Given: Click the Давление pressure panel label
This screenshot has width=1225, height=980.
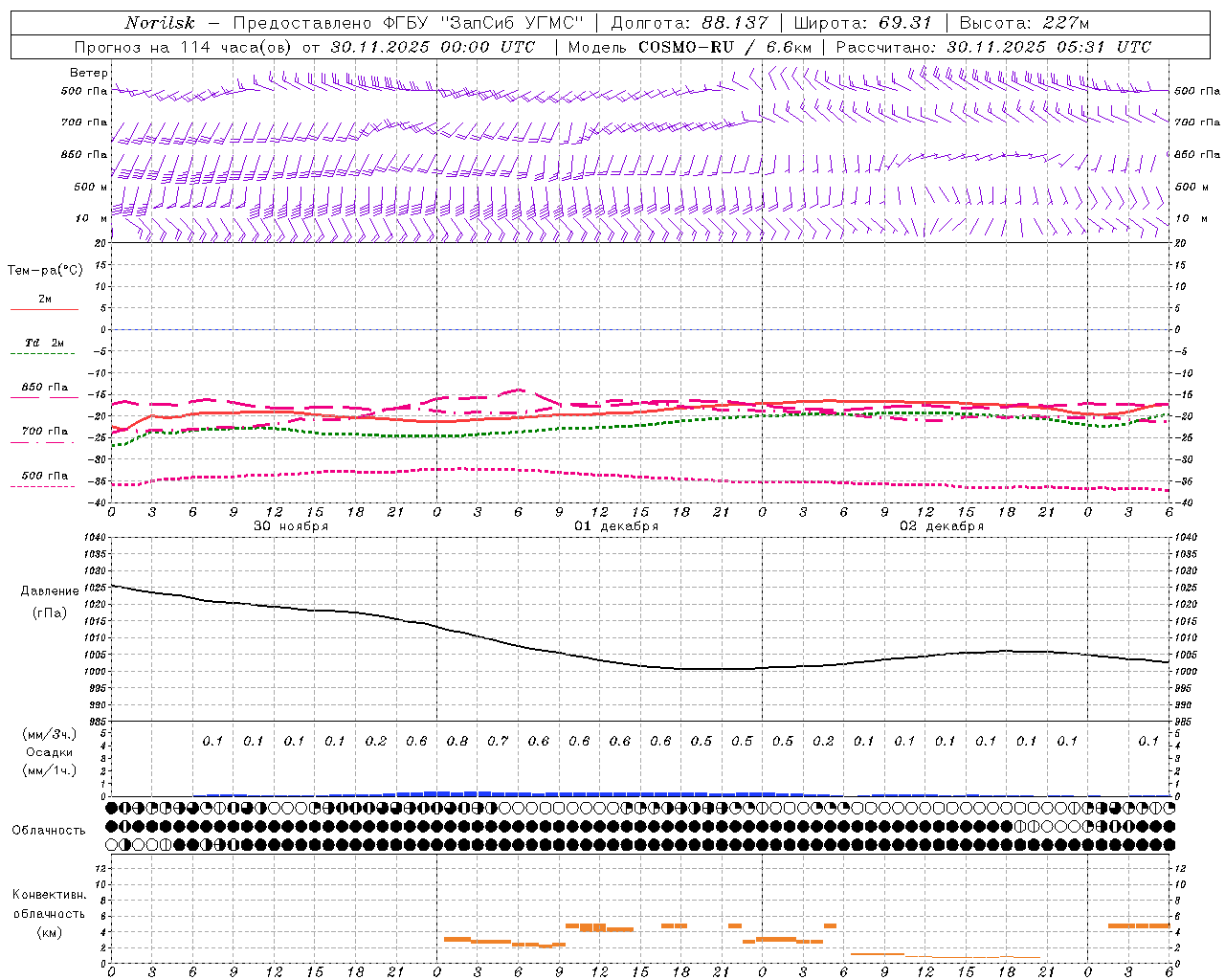Looking at the screenshot, I should (x=50, y=591).
